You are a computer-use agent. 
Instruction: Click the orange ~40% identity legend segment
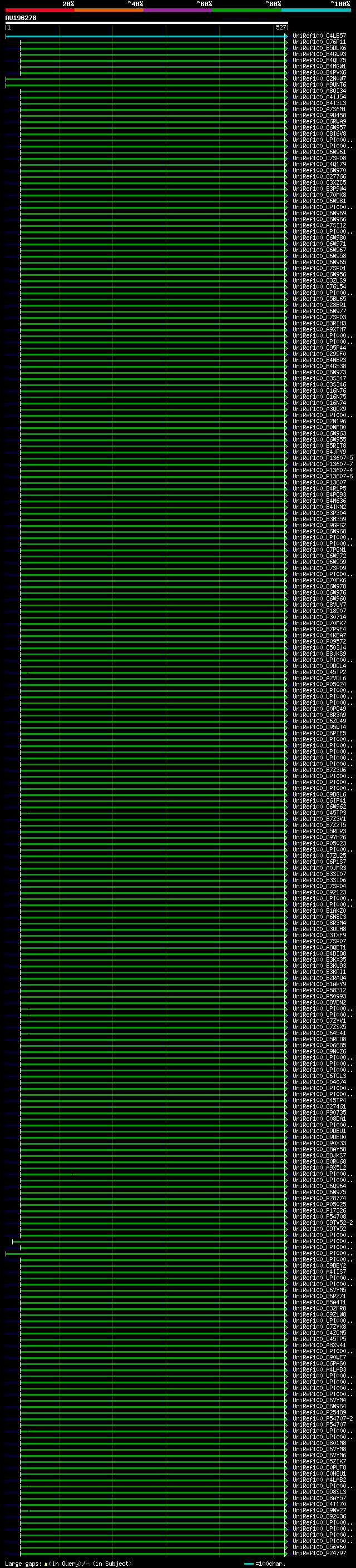point(109,10)
